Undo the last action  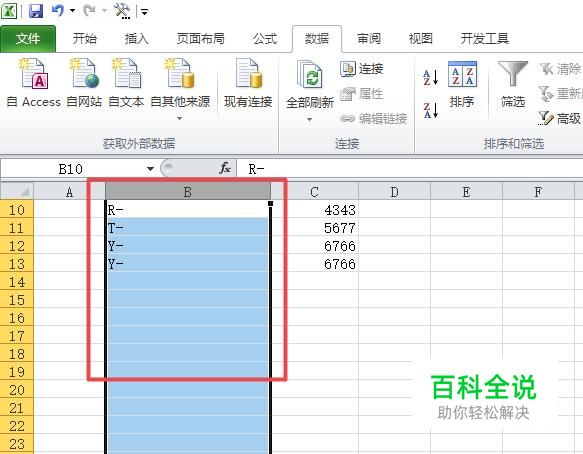(x=58, y=10)
